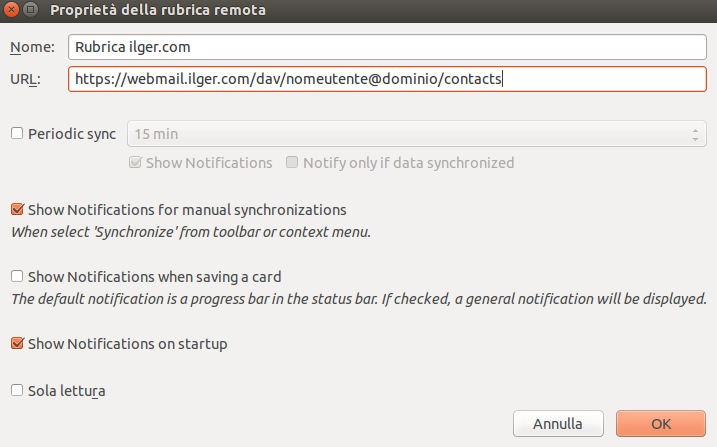Click the Sola lettura label text
717x447 pixels.
(67, 391)
